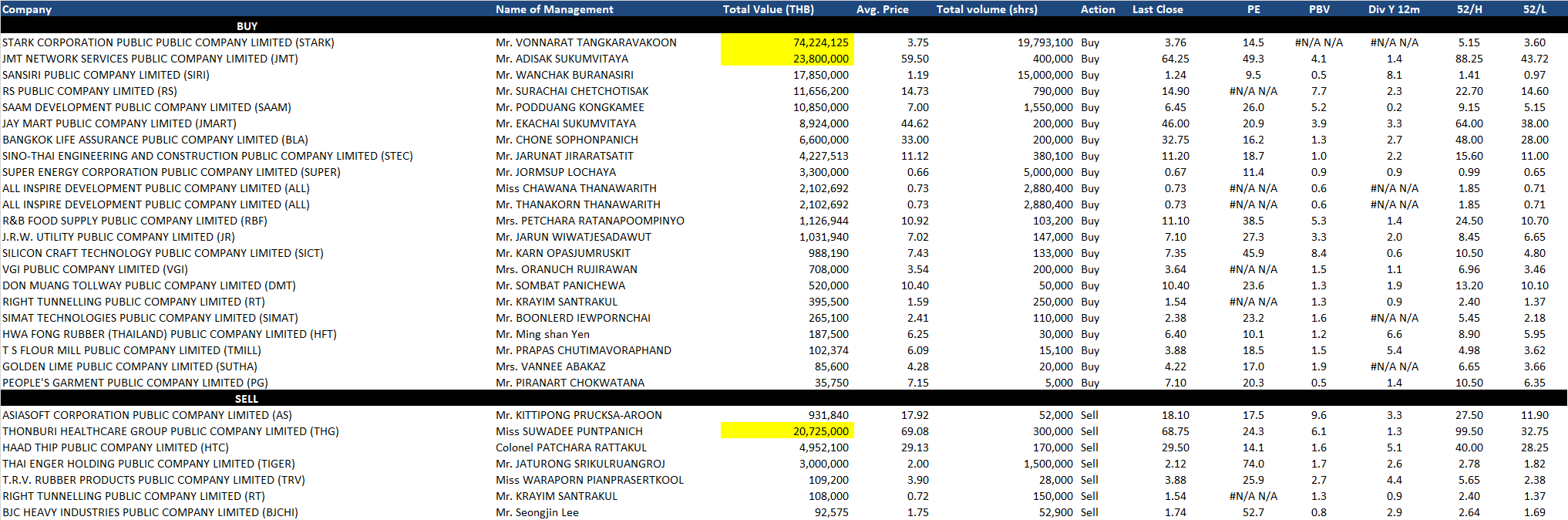Select the Total Value (THB) header
Viewport: 1568px width, 520px height.
pyautogui.click(x=768, y=9)
